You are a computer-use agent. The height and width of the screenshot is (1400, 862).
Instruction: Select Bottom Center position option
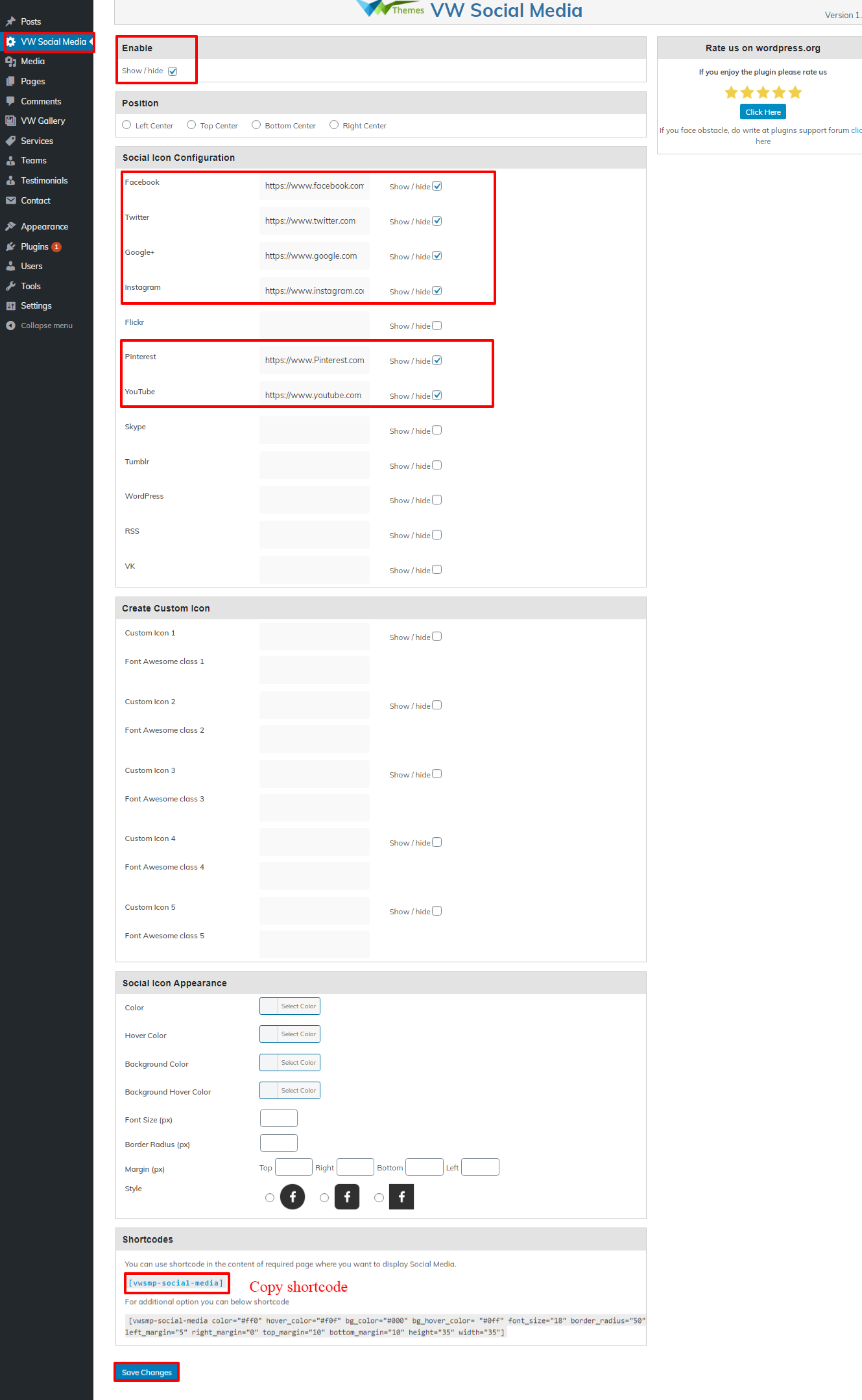(256, 125)
